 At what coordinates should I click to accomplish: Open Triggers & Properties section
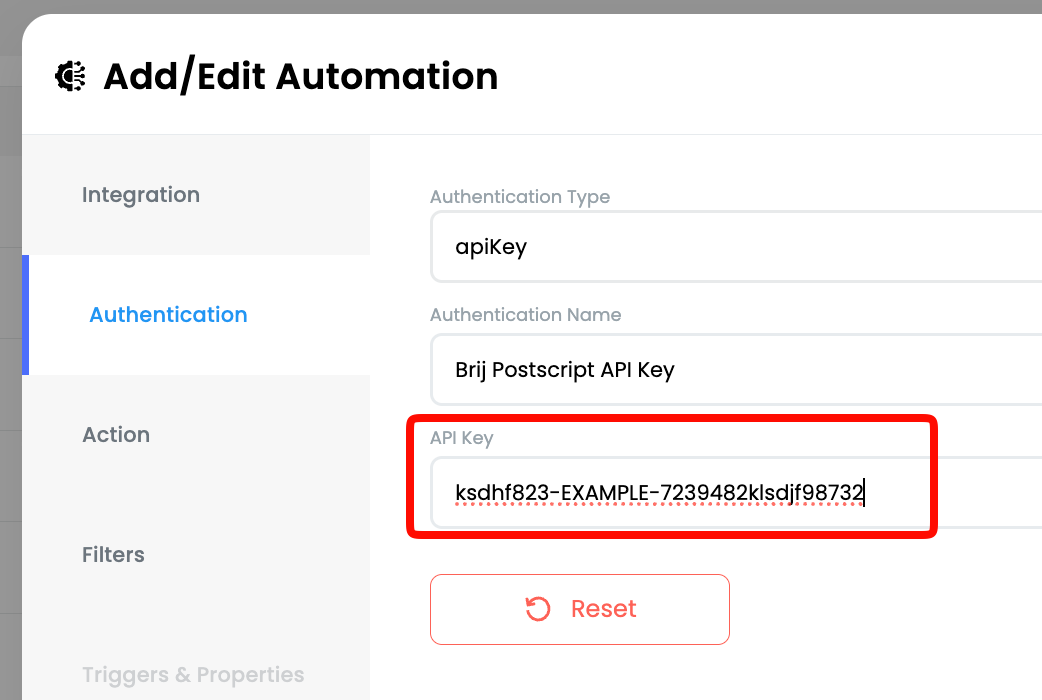[x=193, y=675]
